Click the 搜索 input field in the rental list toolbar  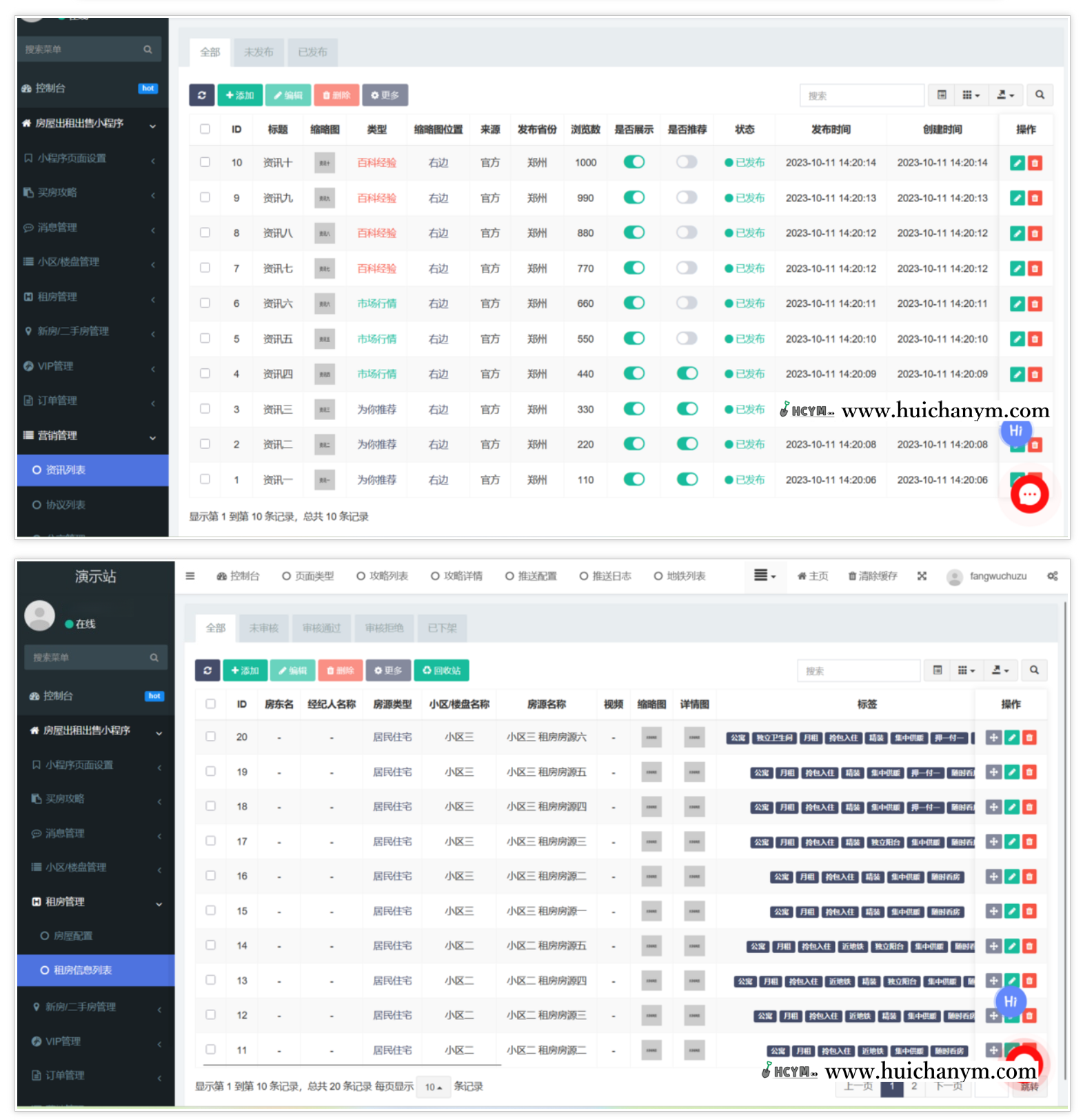[x=858, y=670]
